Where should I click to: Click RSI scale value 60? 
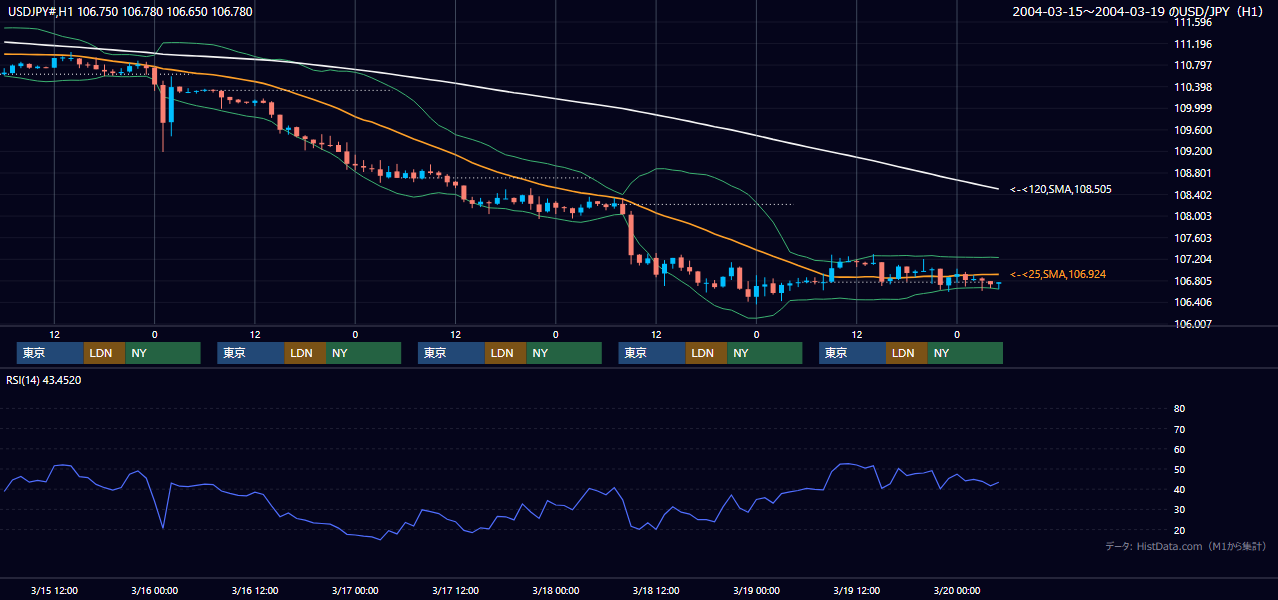1180,449
